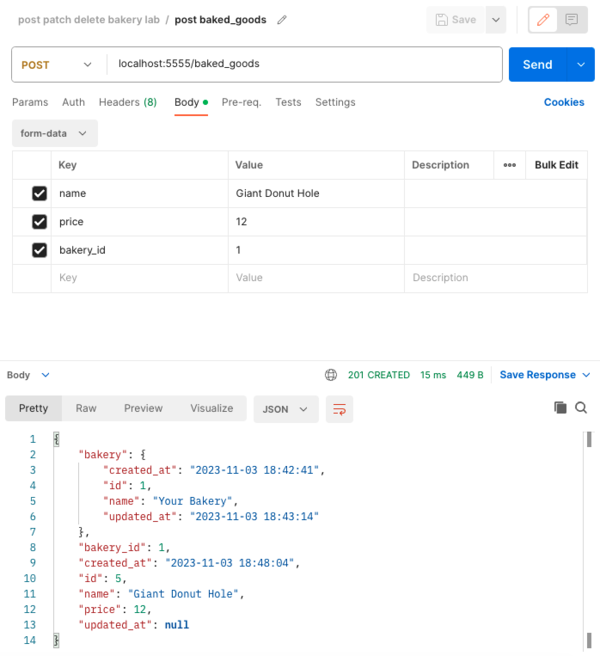Open the Cookies link
The height and width of the screenshot is (656, 600).
coord(564,102)
